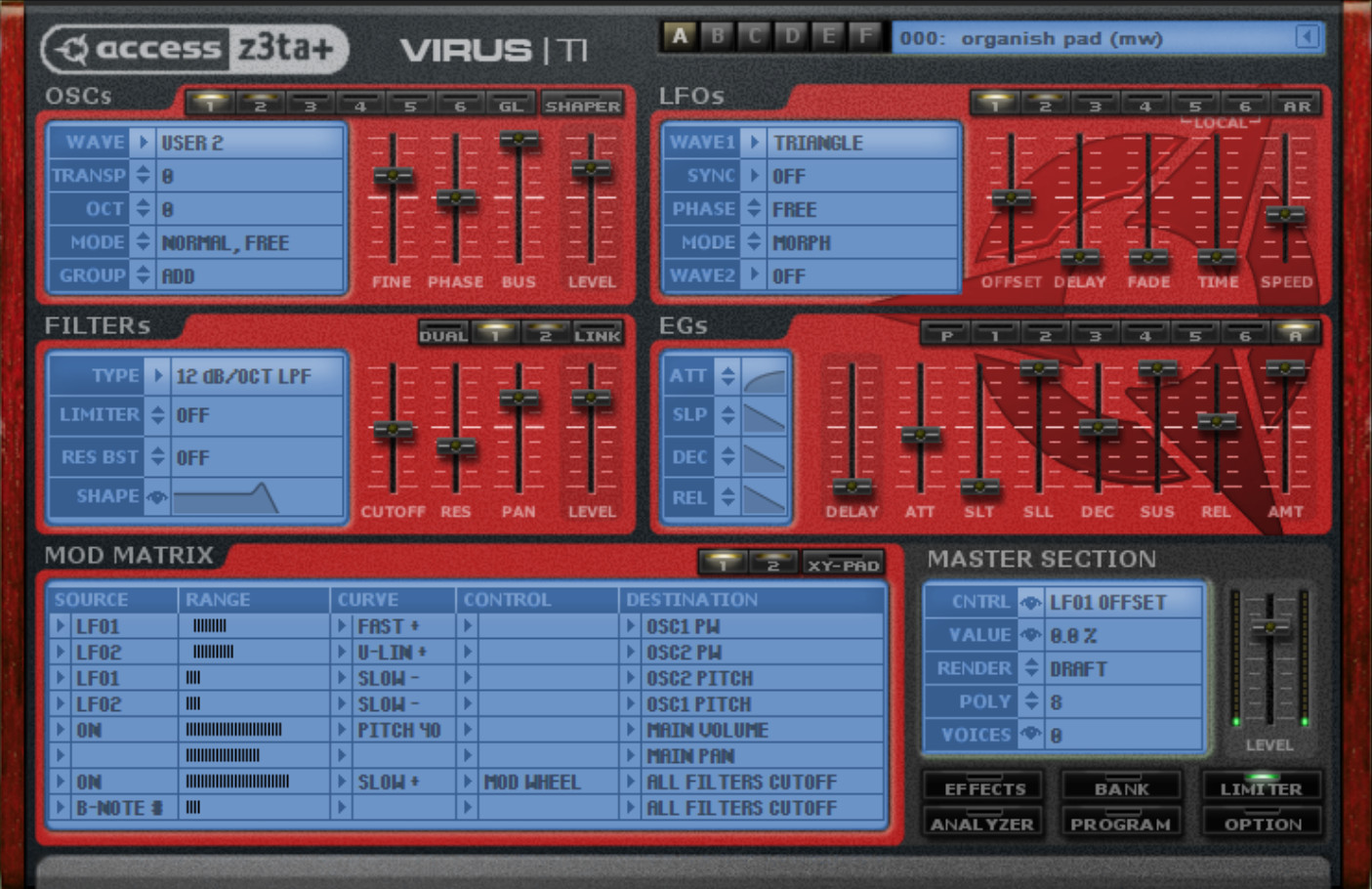Select envelope tab P
Screen dimensions: 1372x889
tap(946, 335)
